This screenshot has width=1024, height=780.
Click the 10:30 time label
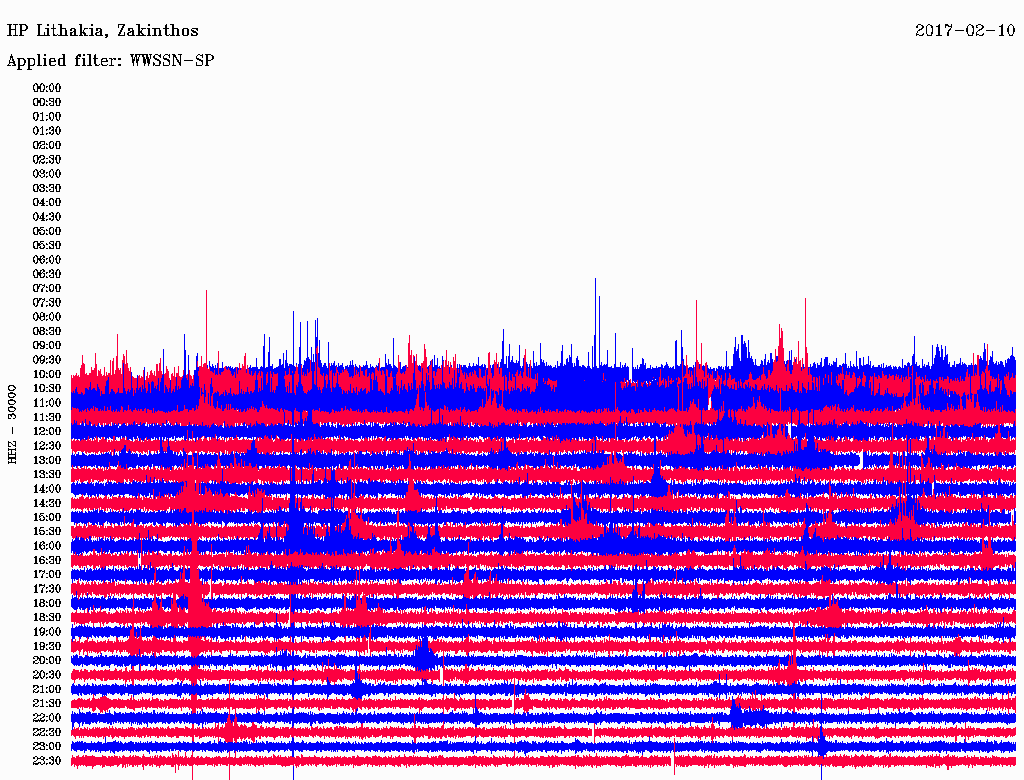pyautogui.click(x=47, y=389)
